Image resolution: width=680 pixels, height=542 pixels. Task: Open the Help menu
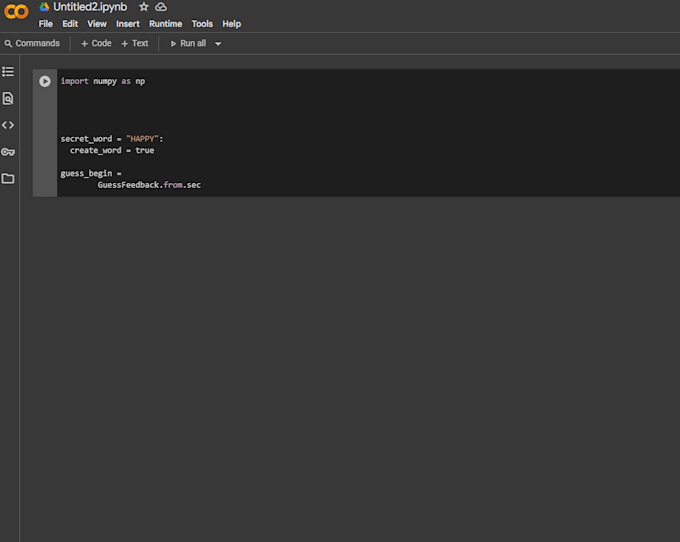(x=231, y=24)
